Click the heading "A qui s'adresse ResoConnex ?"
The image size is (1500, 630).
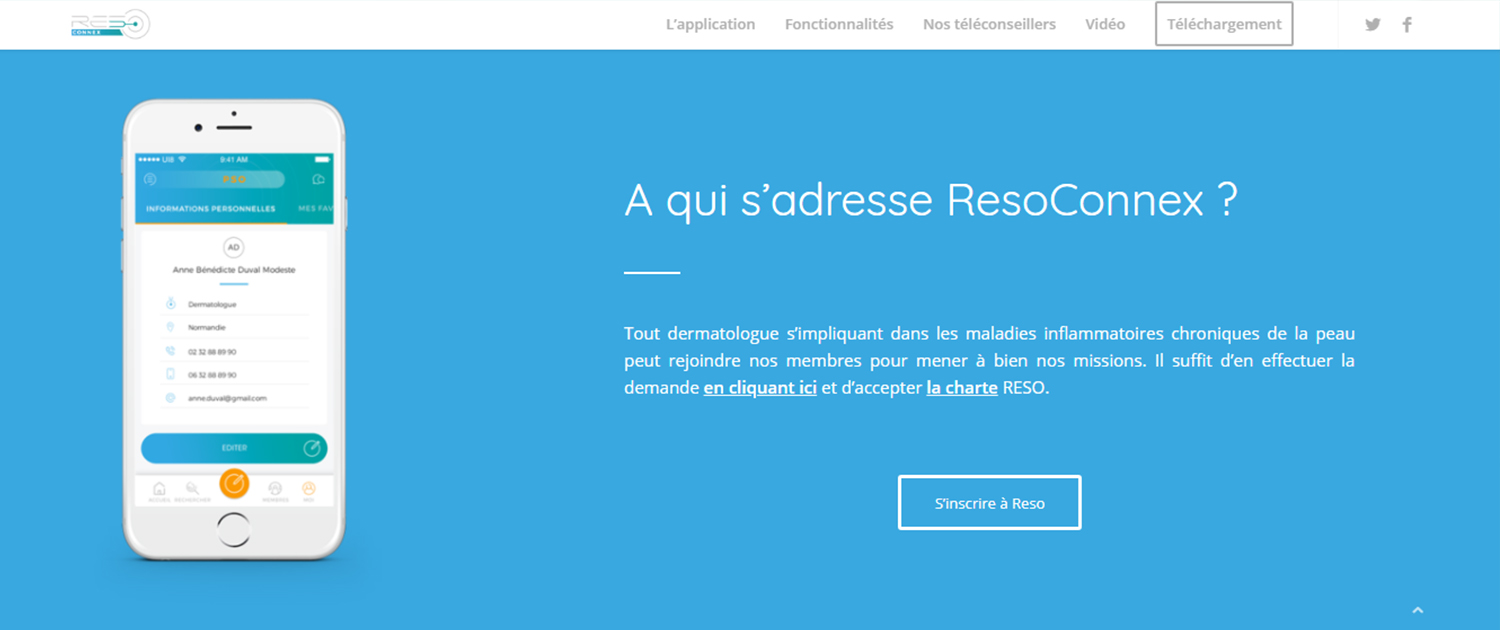(931, 201)
